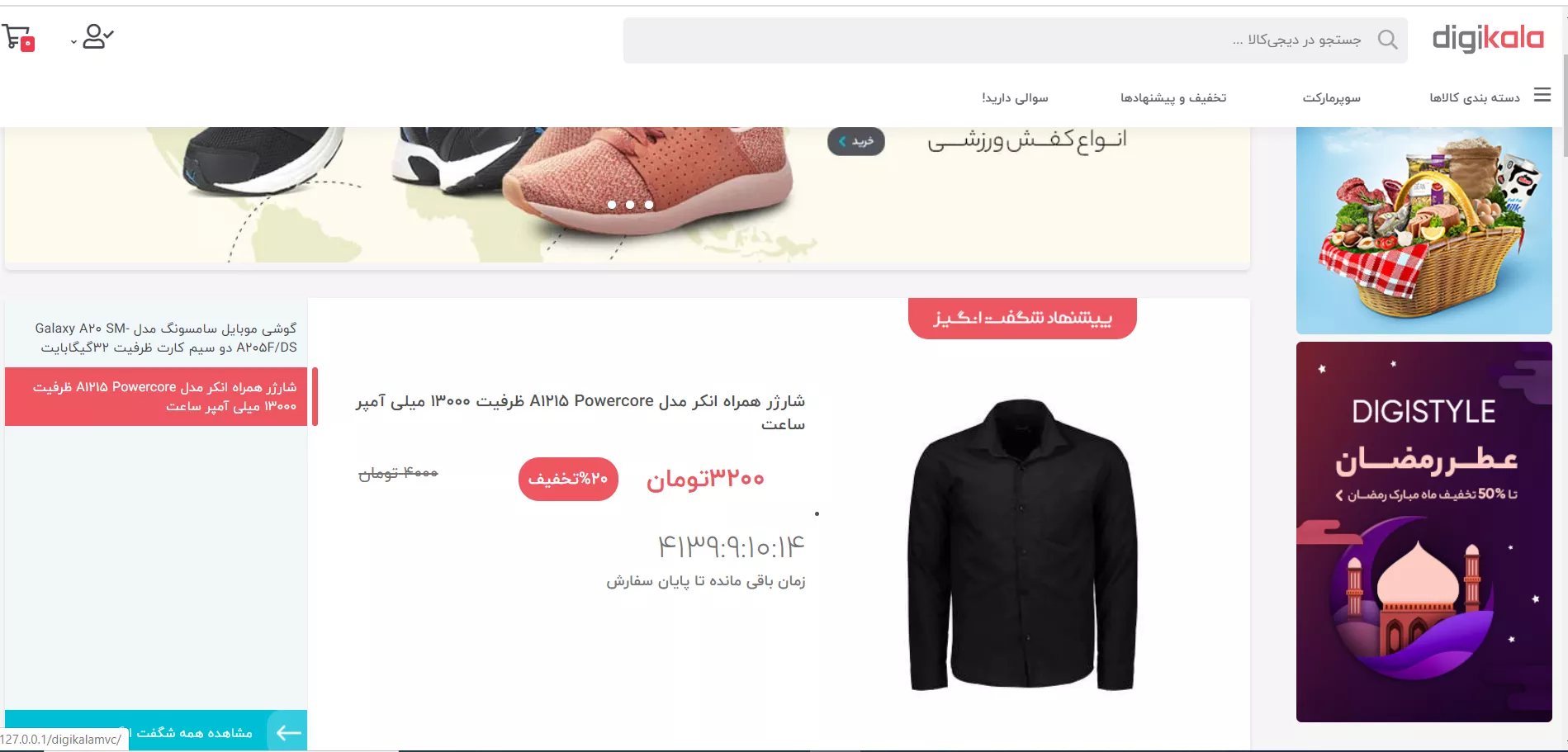
Task: Open the shopping cart icon
Action: (x=18, y=38)
